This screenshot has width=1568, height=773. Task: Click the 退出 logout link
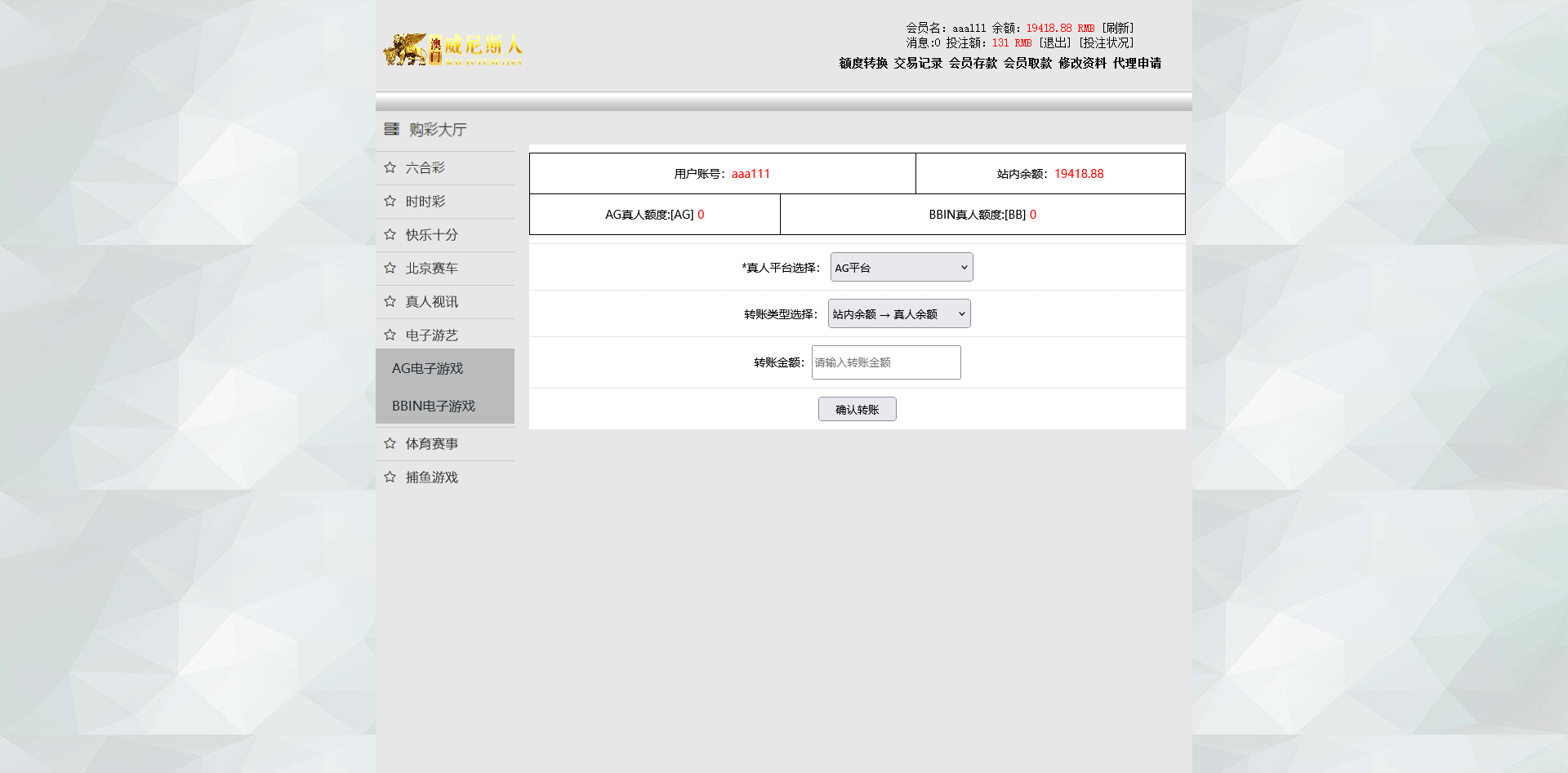pyautogui.click(x=1054, y=42)
